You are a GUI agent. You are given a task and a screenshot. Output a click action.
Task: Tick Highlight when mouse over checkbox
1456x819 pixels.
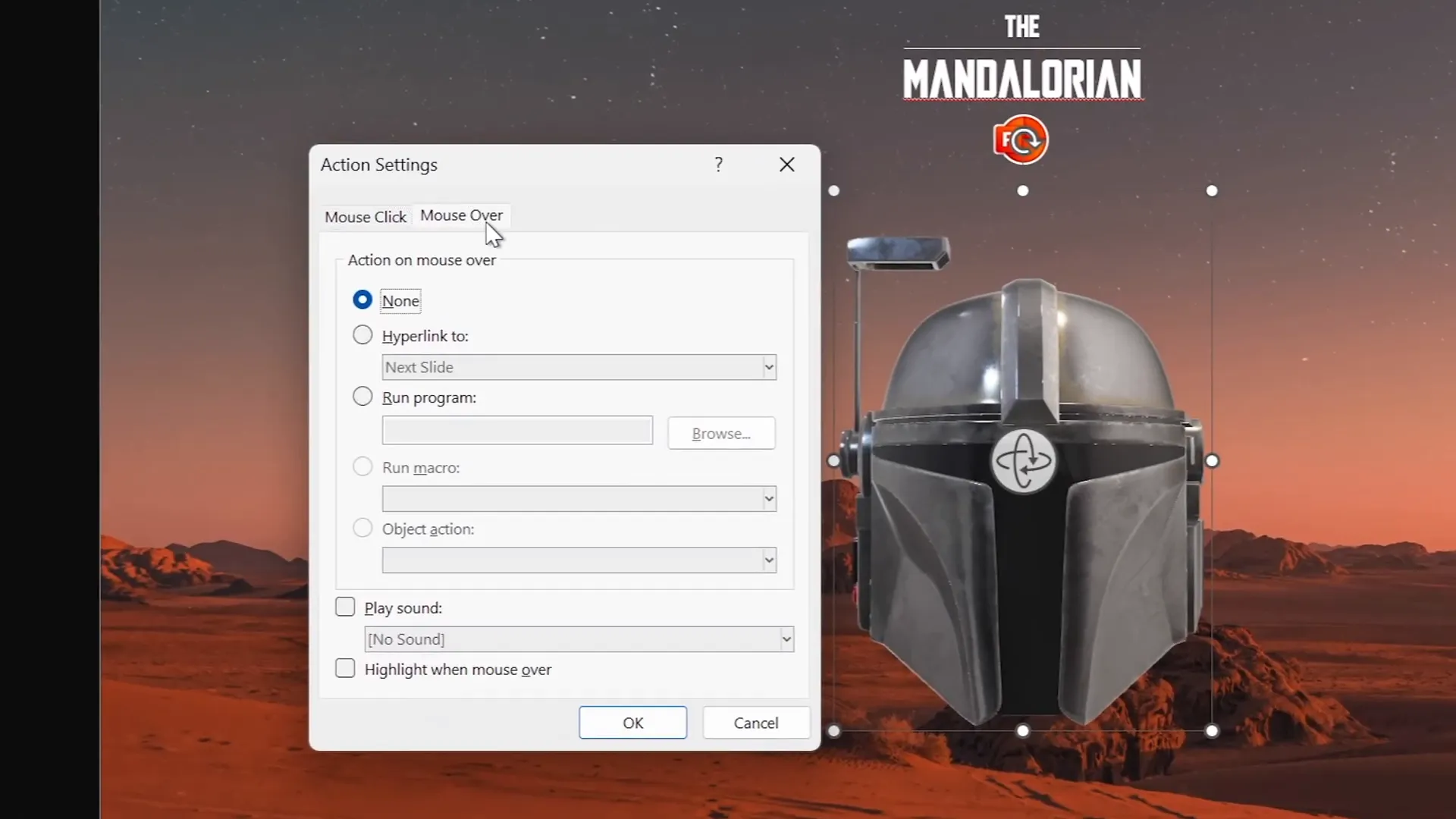coord(345,669)
